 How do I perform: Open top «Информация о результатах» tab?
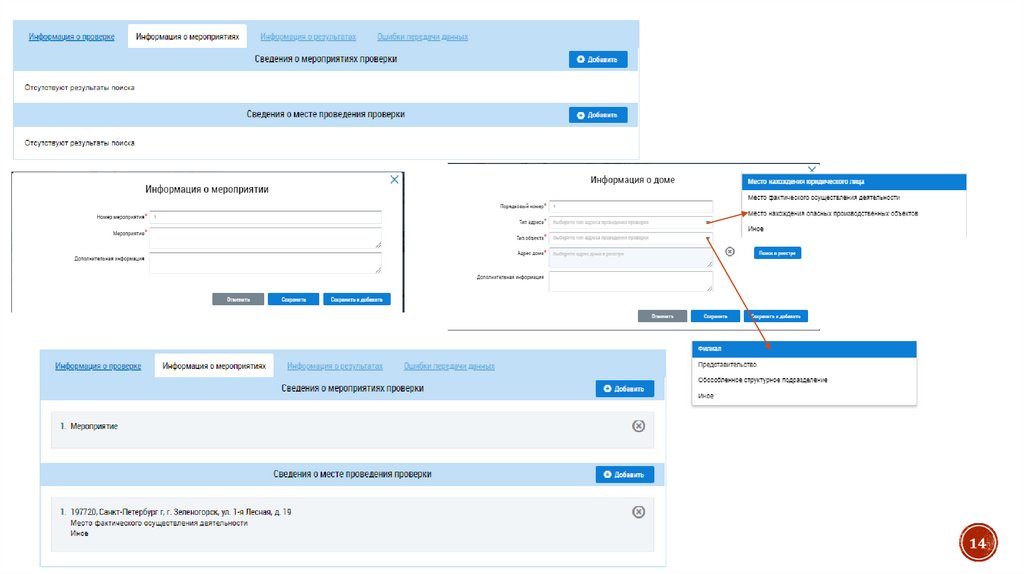point(308,37)
